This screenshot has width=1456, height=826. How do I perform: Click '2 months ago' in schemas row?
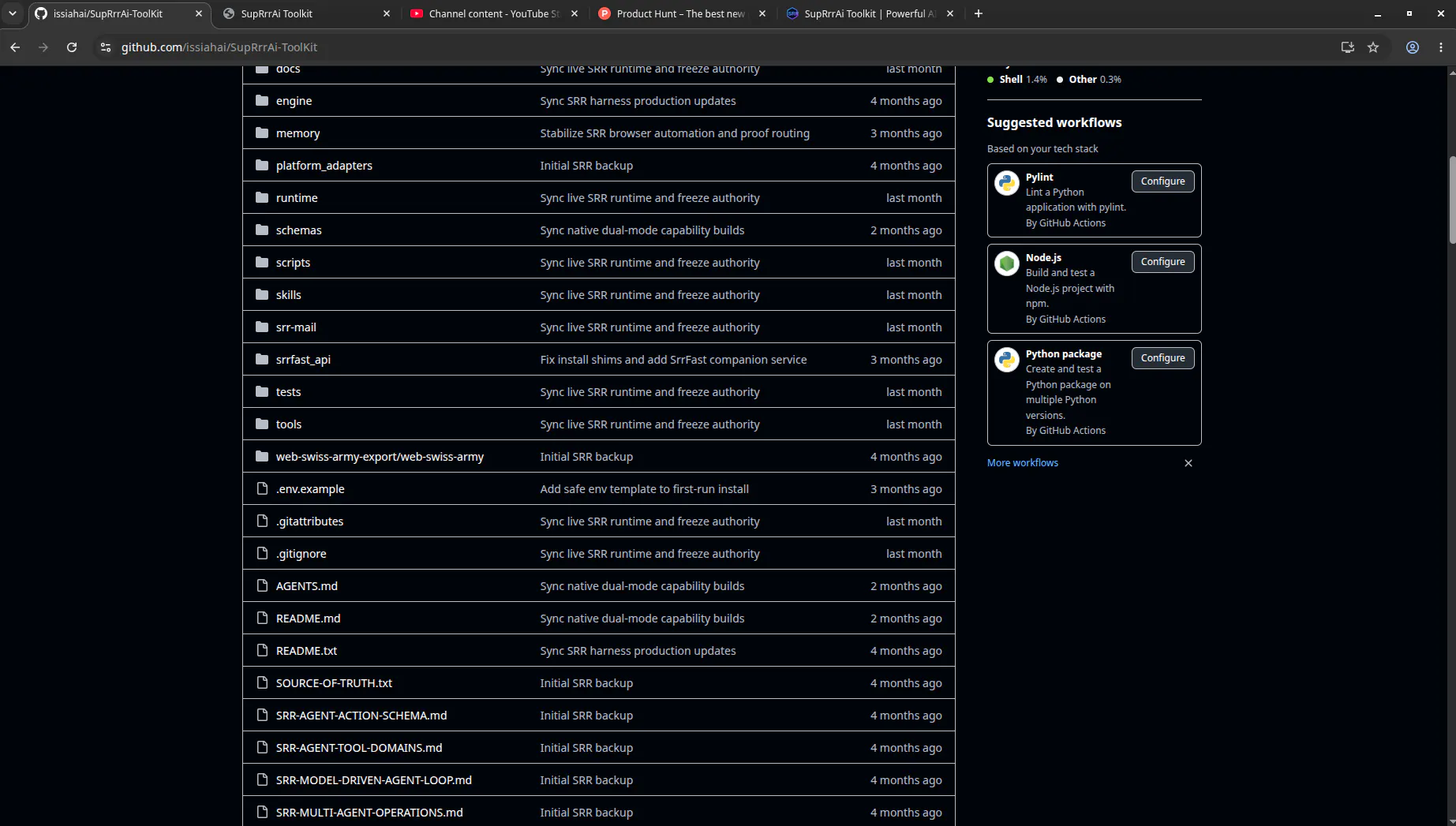906,230
